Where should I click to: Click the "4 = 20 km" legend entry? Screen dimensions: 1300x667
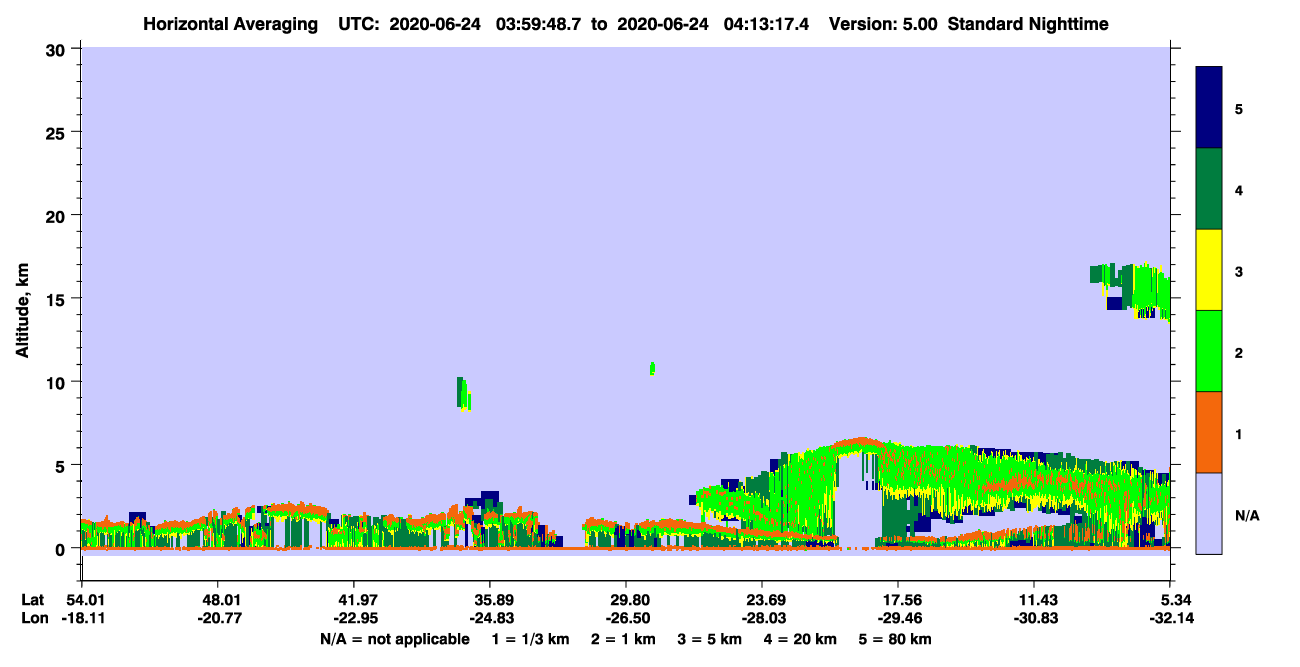801,639
